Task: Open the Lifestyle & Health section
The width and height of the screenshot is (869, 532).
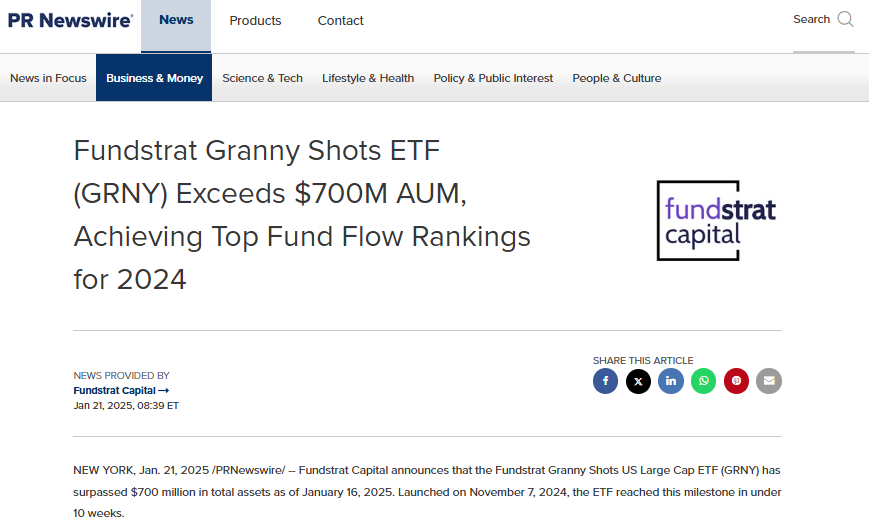Action: pos(368,78)
